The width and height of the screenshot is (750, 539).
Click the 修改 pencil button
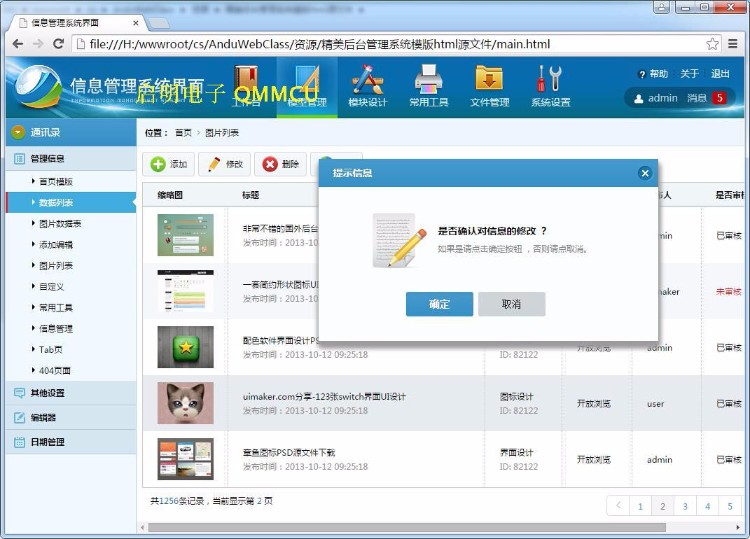click(225, 164)
